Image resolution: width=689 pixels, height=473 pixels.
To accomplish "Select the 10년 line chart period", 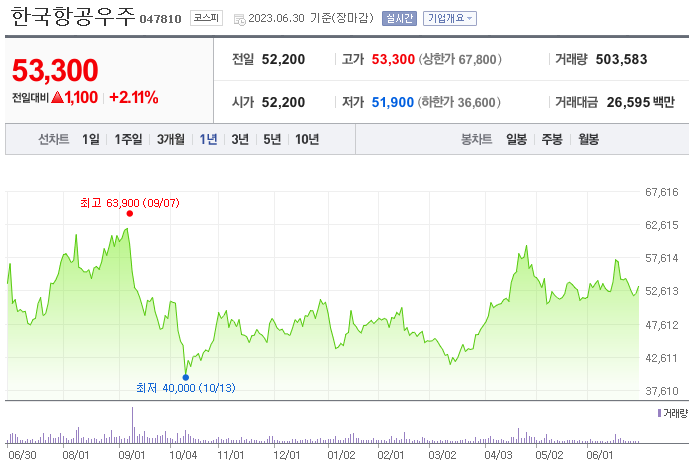I will pyautogui.click(x=307, y=139).
